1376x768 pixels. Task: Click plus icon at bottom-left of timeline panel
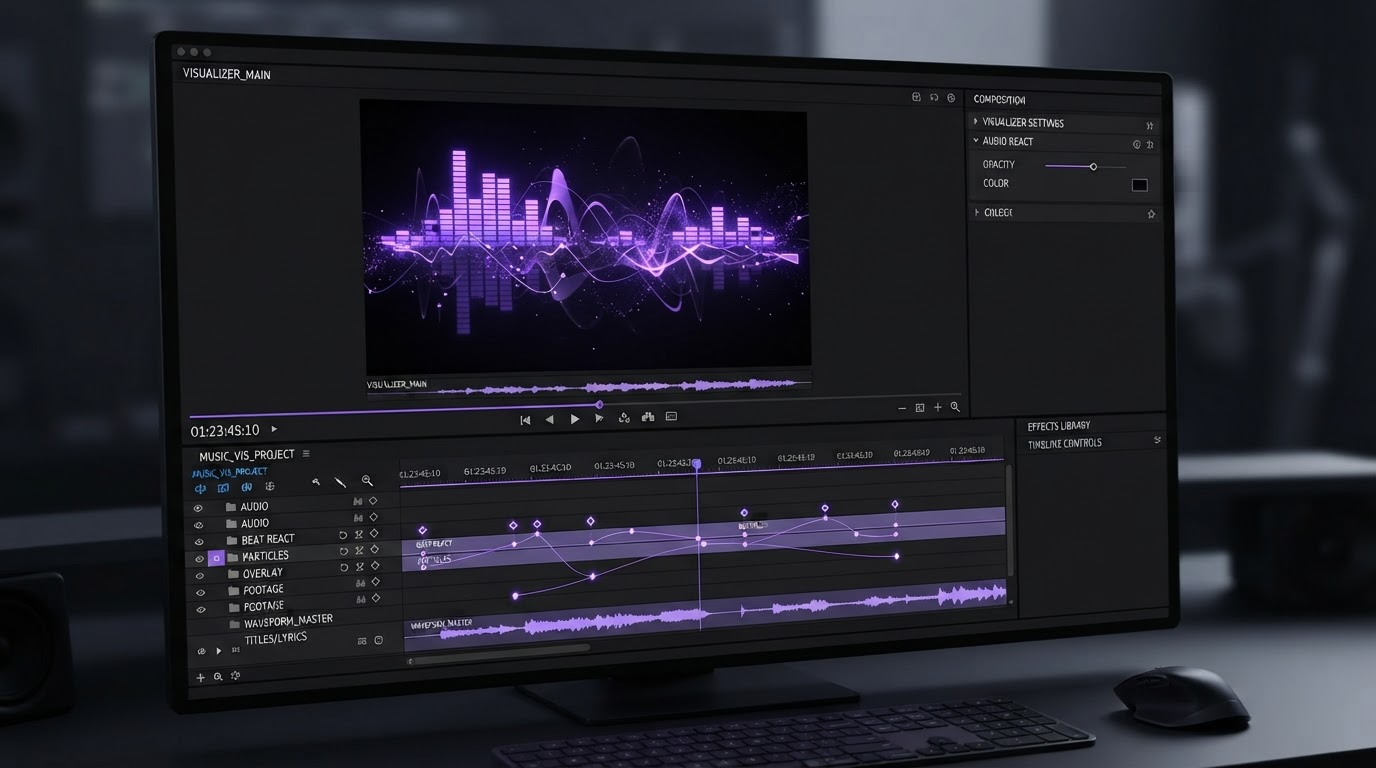[x=200, y=677]
